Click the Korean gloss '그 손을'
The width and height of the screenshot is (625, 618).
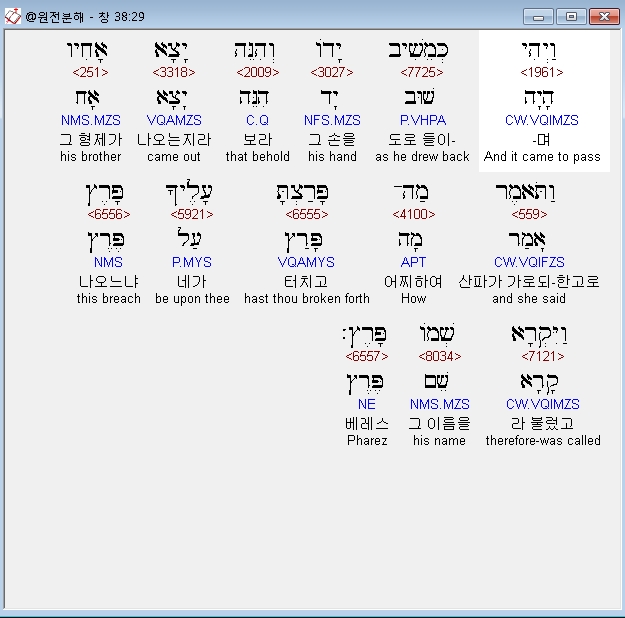(332, 140)
